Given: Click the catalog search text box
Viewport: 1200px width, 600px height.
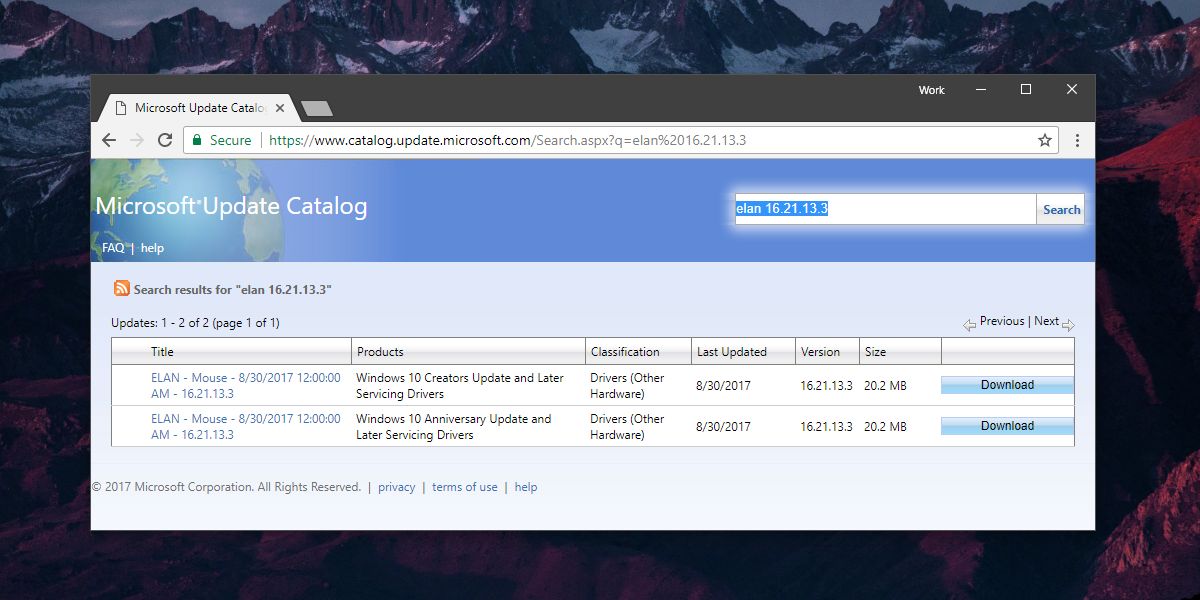Looking at the screenshot, I should pos(885,209).
